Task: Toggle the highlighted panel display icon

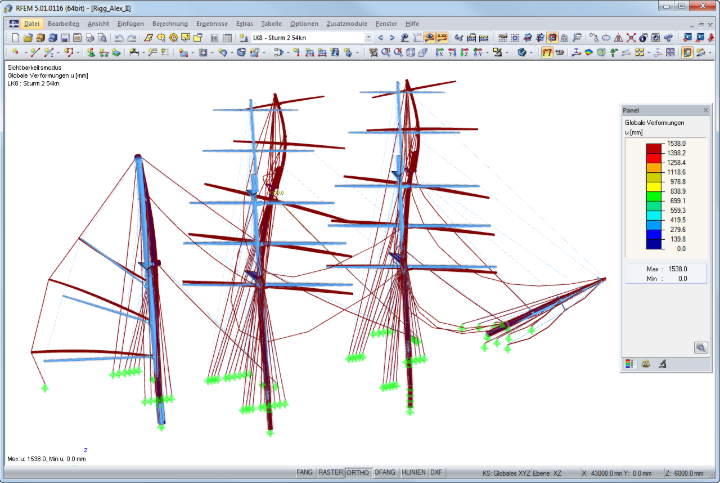Action: [687, 53]
